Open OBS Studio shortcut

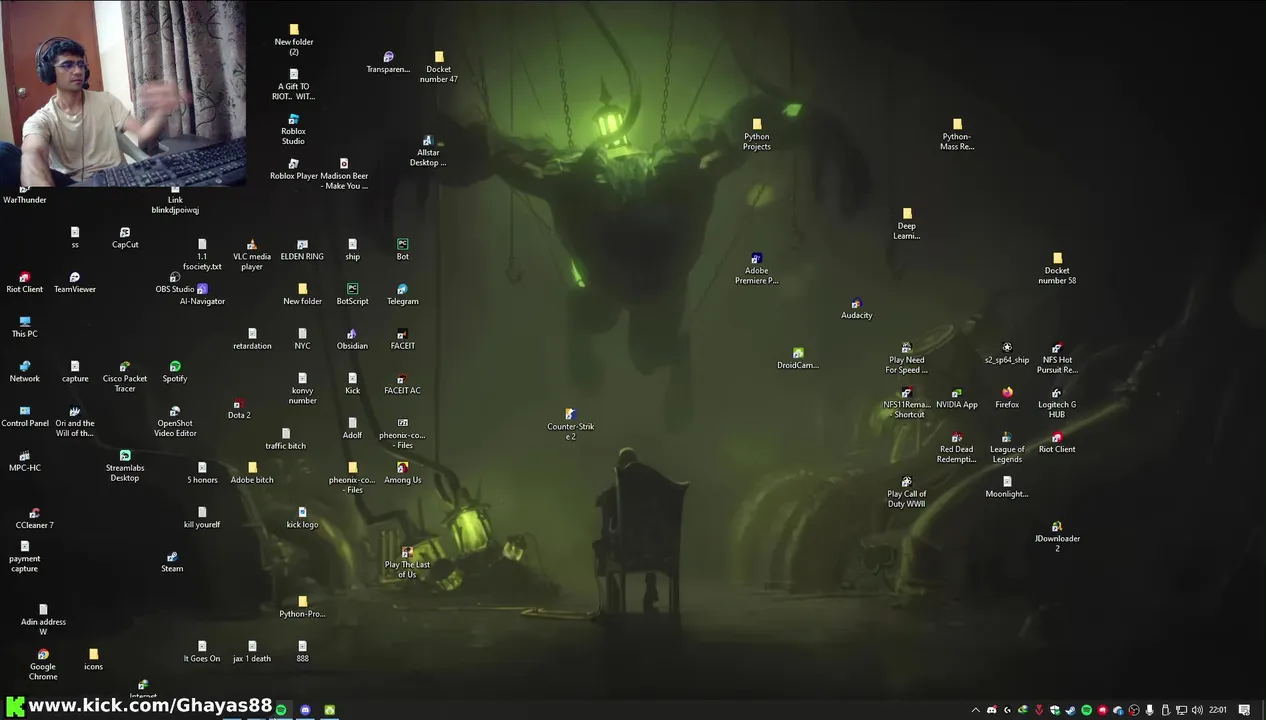pyautogui.click(x=175, y=283)
